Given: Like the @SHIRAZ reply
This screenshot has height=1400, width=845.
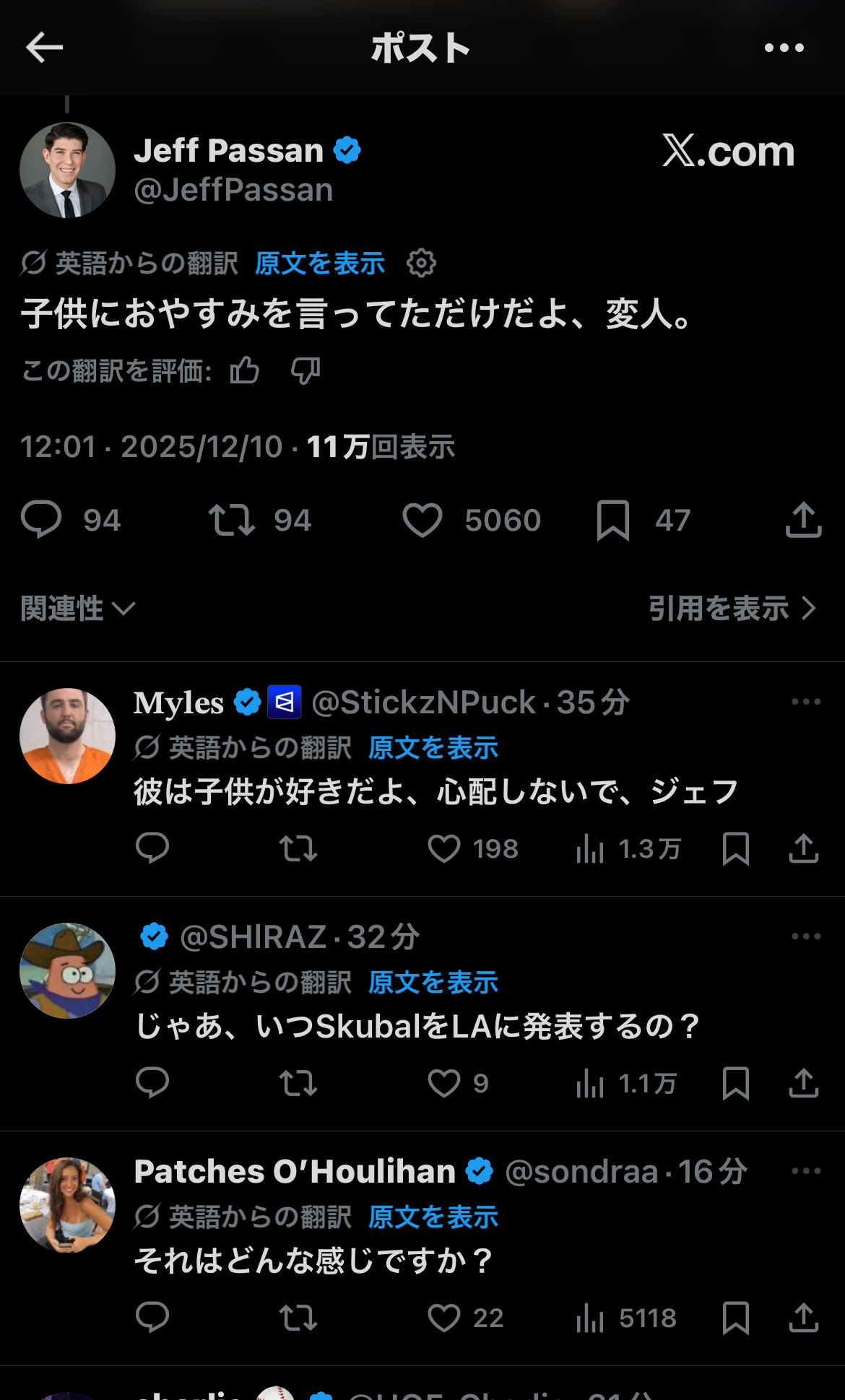Looking at the screenshot, I should tap(444, 1083).
